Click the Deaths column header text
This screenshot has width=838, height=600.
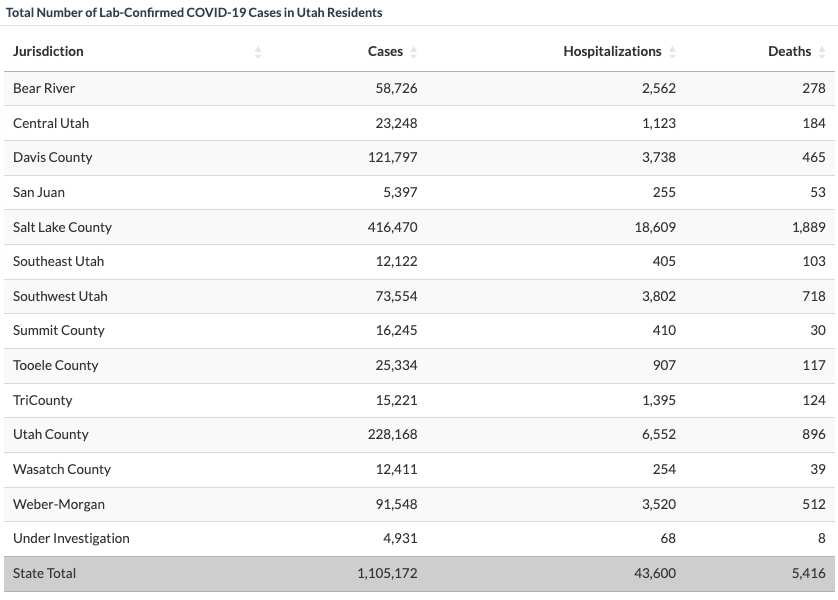(789, 51)
